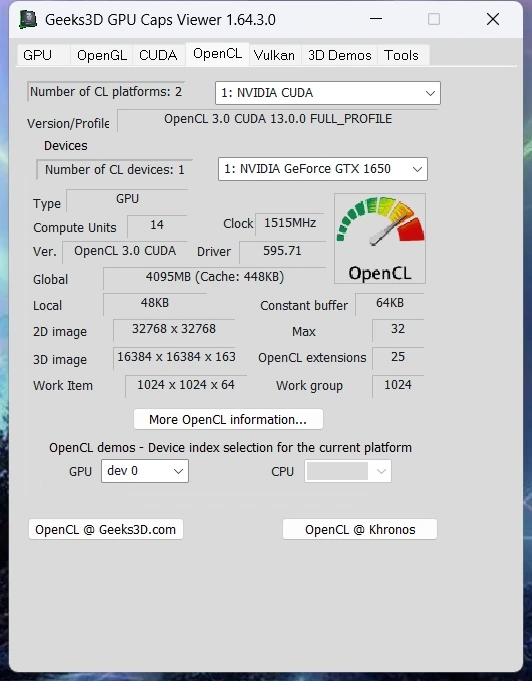Select the OpenCL tab
The image size is (532, 681).
[x=218, y=54]
